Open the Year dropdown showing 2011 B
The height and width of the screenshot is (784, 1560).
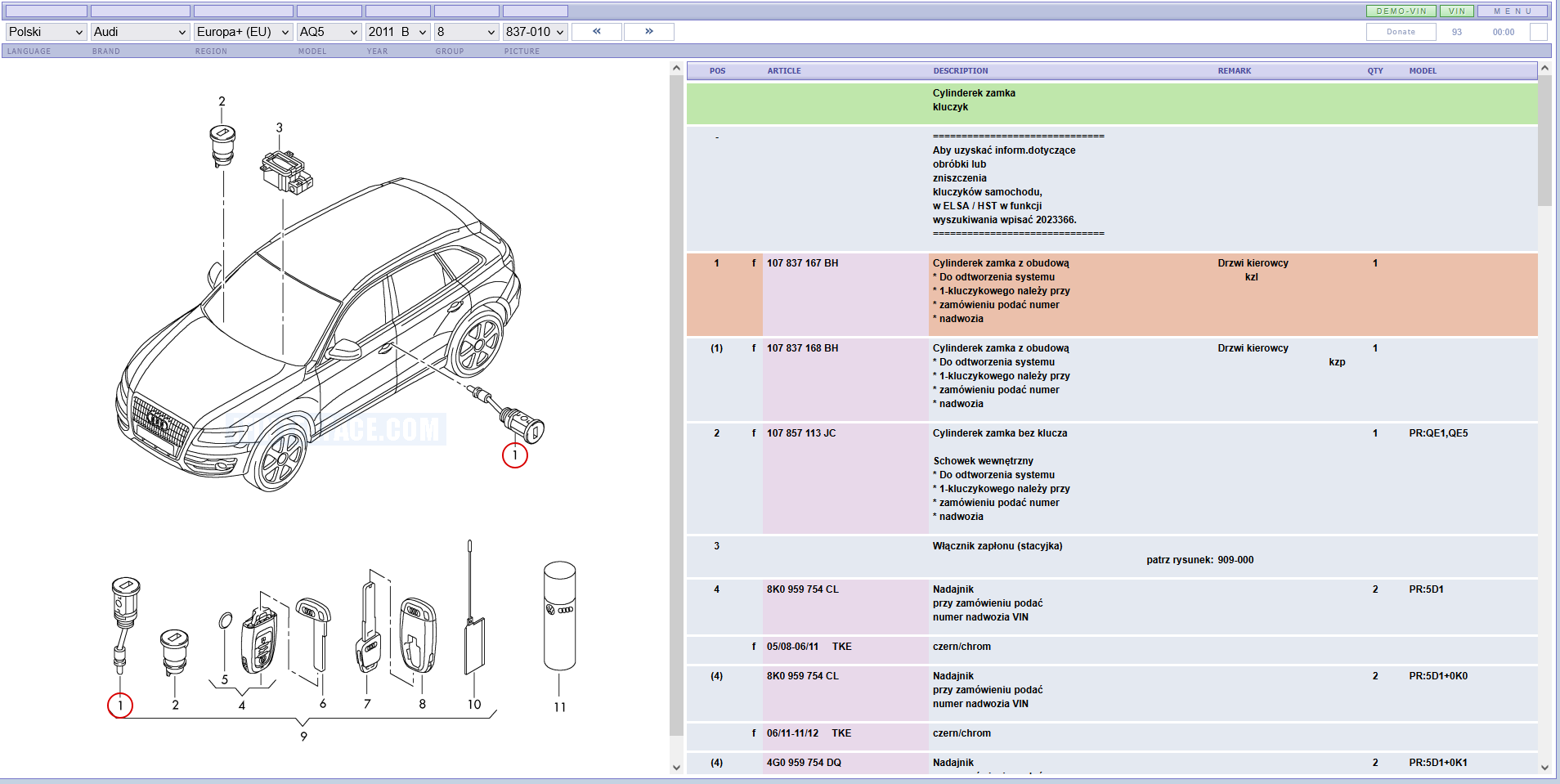tap(397, 32)
